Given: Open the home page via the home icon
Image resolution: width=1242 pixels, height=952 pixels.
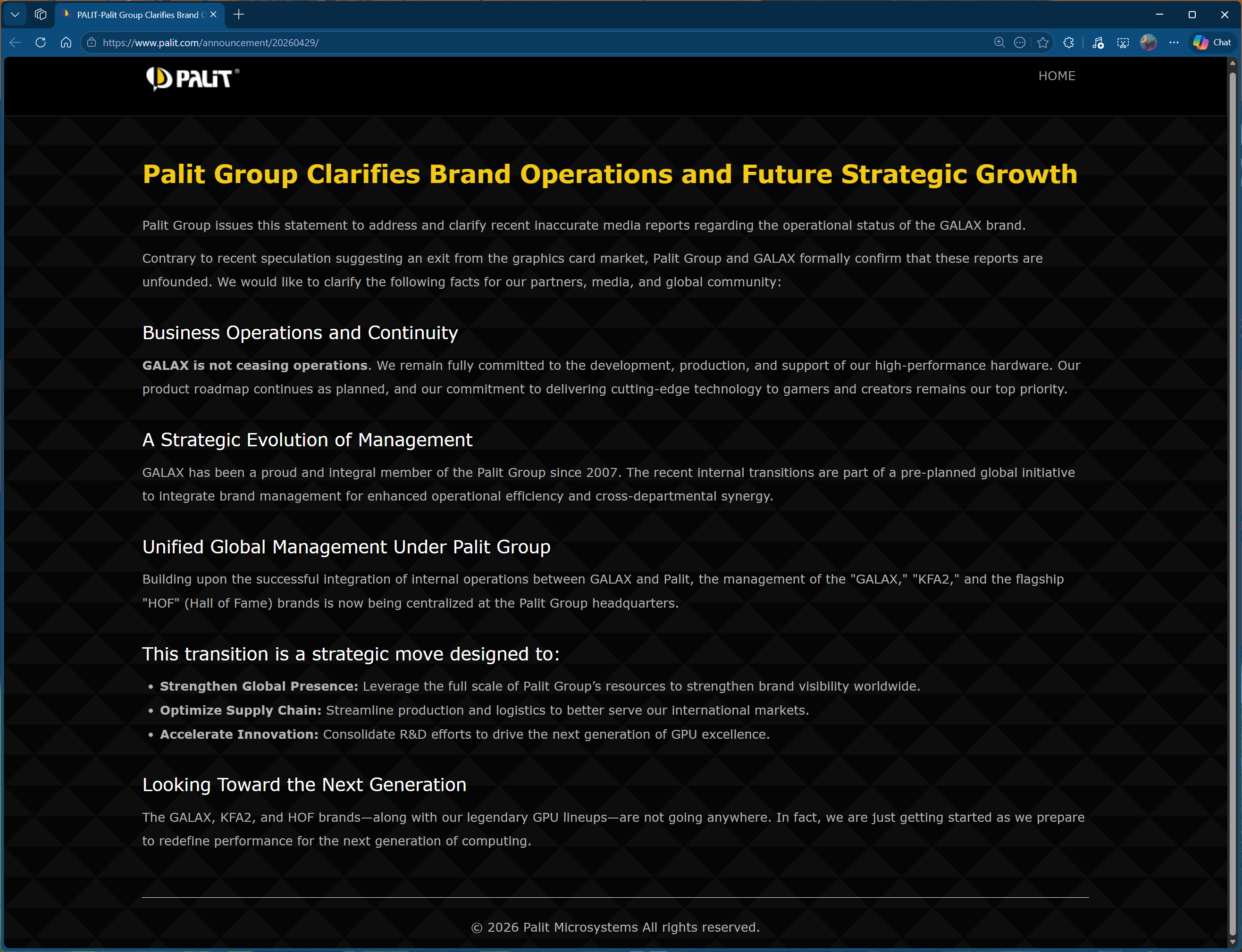Looking at the screenshot, I should coord(66,42).
